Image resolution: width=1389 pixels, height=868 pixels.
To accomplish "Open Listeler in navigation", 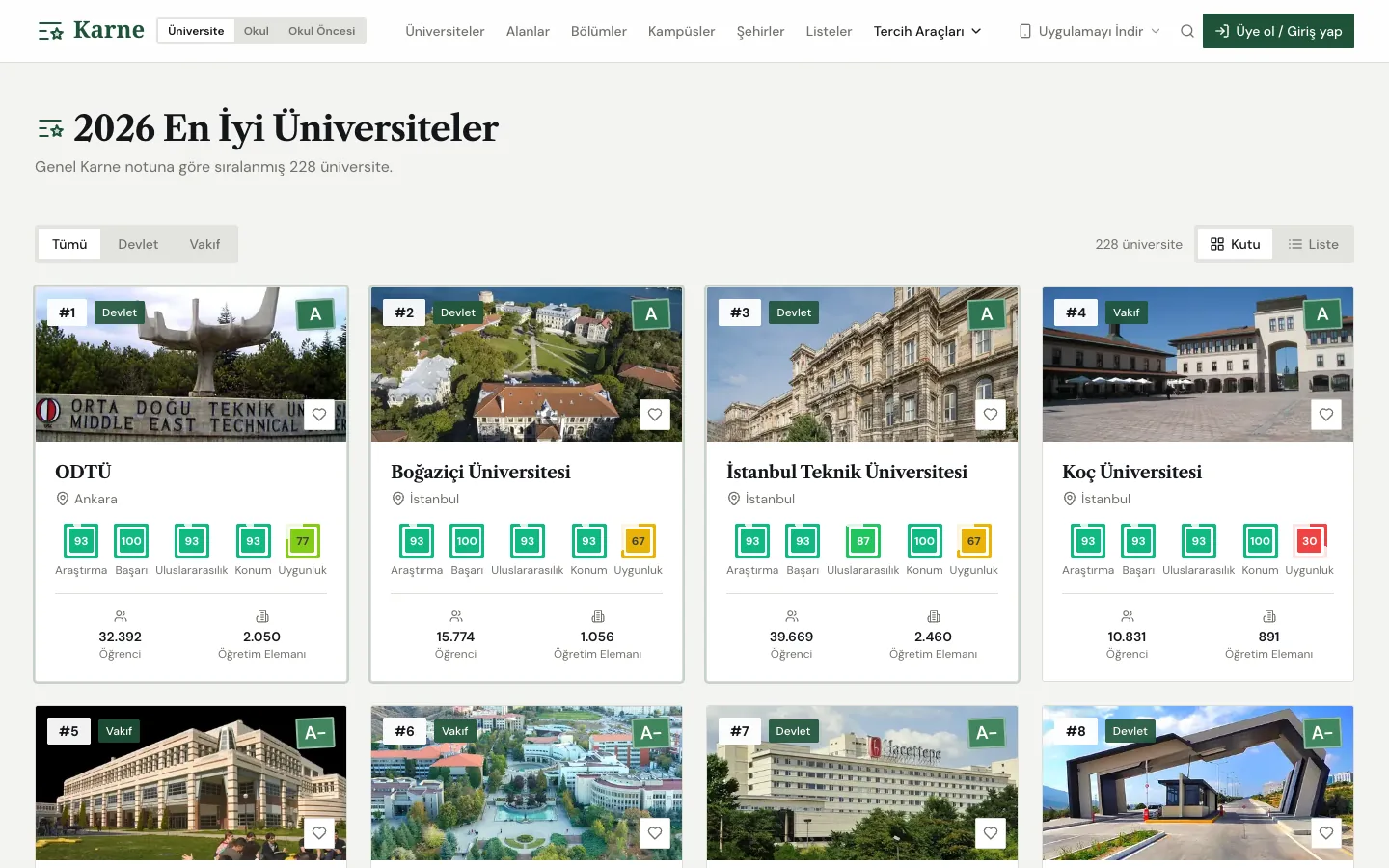I will [x=830, y=31].
